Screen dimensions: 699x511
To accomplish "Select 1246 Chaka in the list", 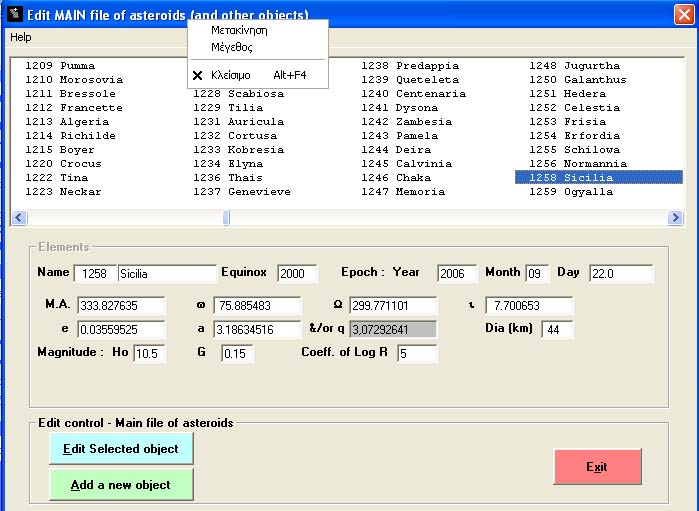I will (396, 177).
